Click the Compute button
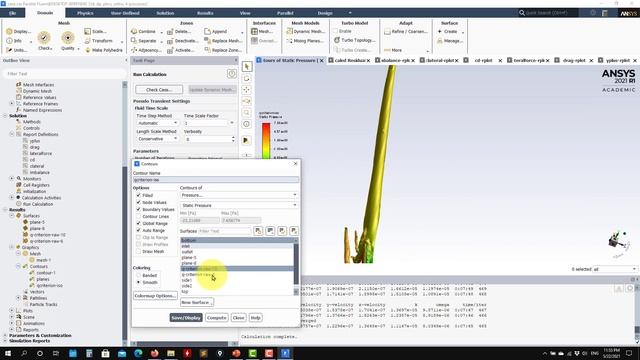 216,318
